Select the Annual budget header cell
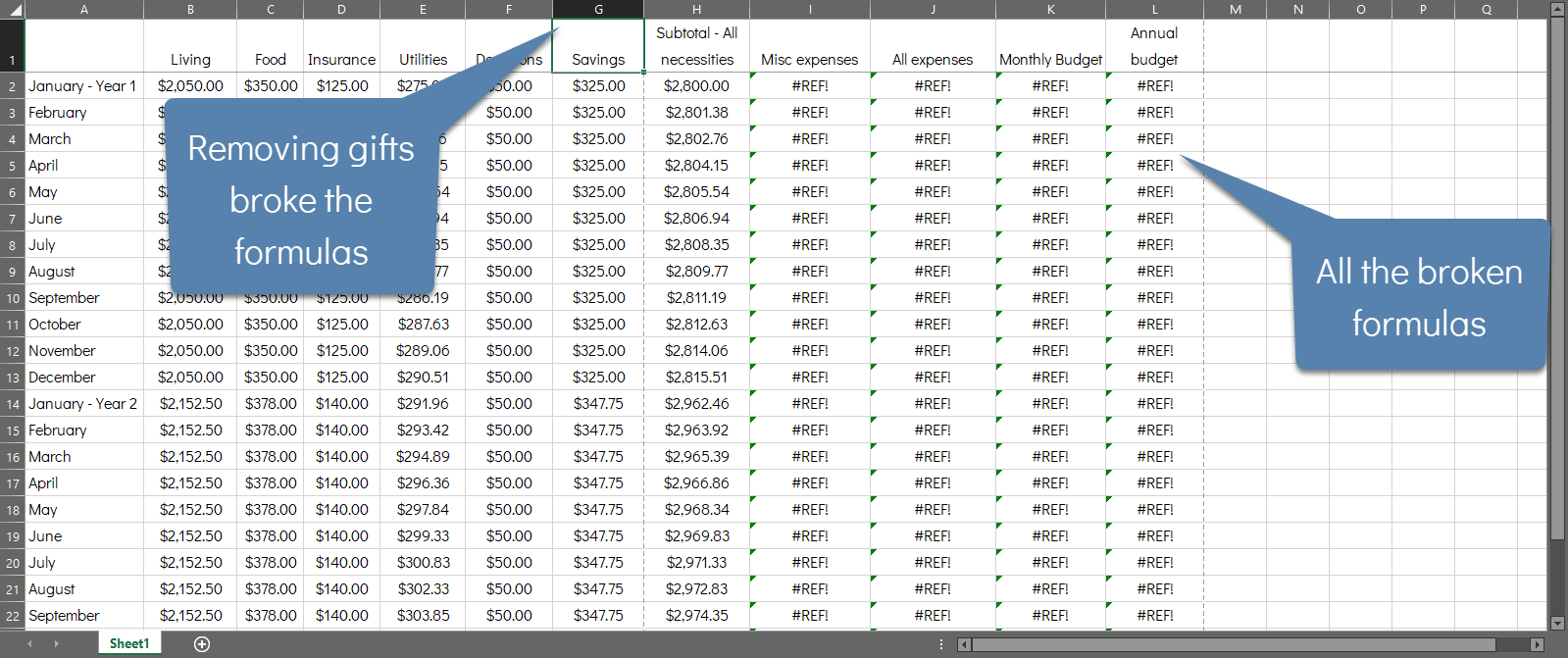1568x658 pixels. point(1154,46)
